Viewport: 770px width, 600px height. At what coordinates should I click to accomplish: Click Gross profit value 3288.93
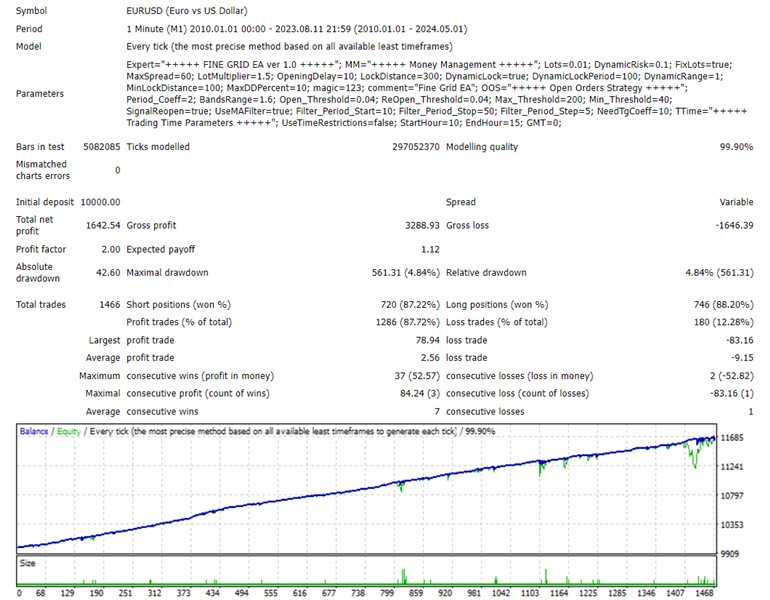[x=422, y=225]
